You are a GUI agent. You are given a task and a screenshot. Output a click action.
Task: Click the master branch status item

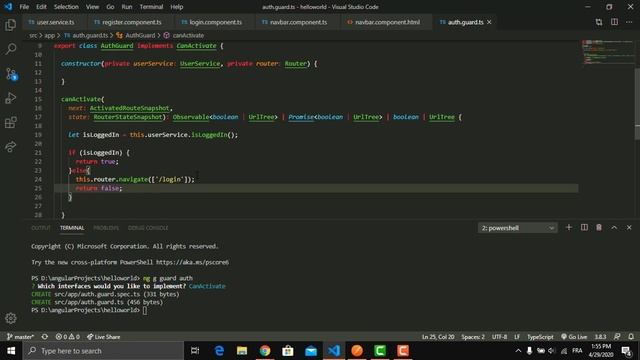point(20,337)
